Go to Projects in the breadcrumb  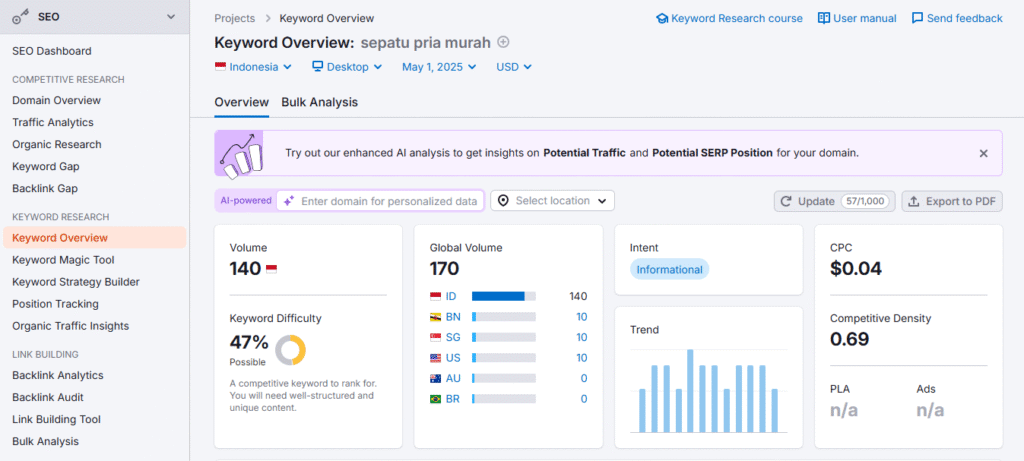(234, 18)
